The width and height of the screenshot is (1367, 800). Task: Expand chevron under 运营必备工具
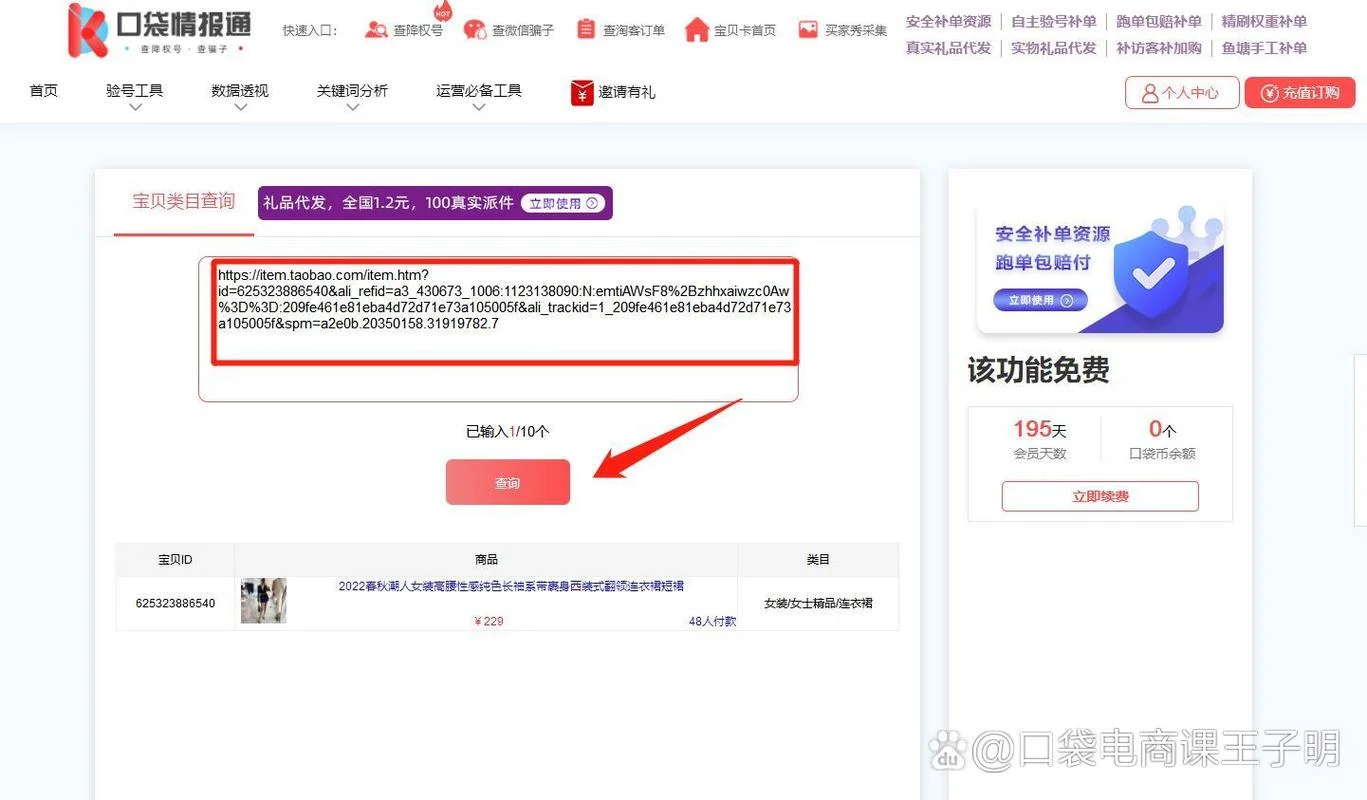click(479, 107)
